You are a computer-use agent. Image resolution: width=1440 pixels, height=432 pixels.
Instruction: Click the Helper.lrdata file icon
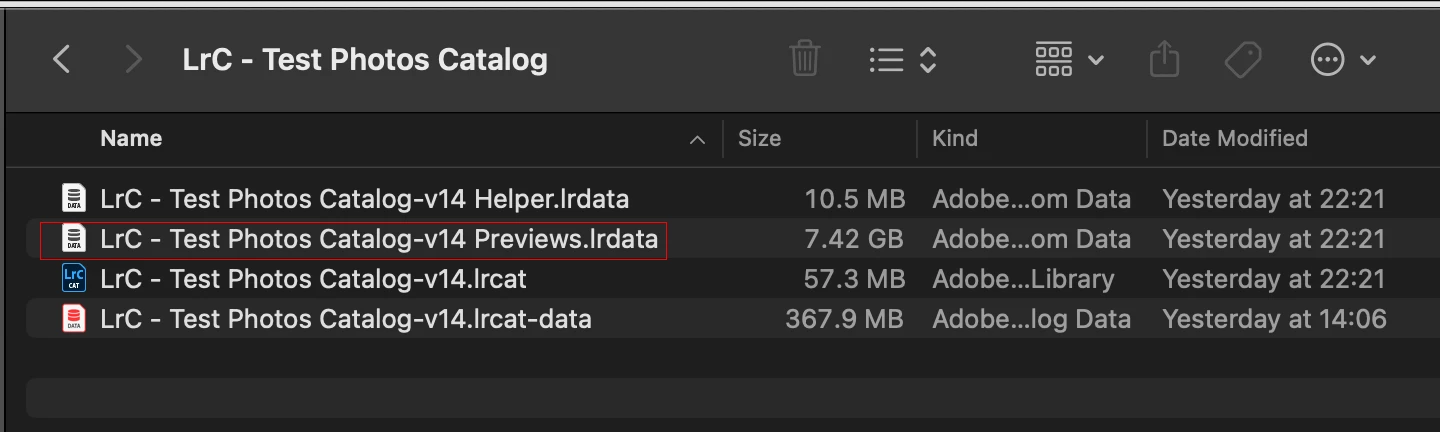(x=74, y=198)
